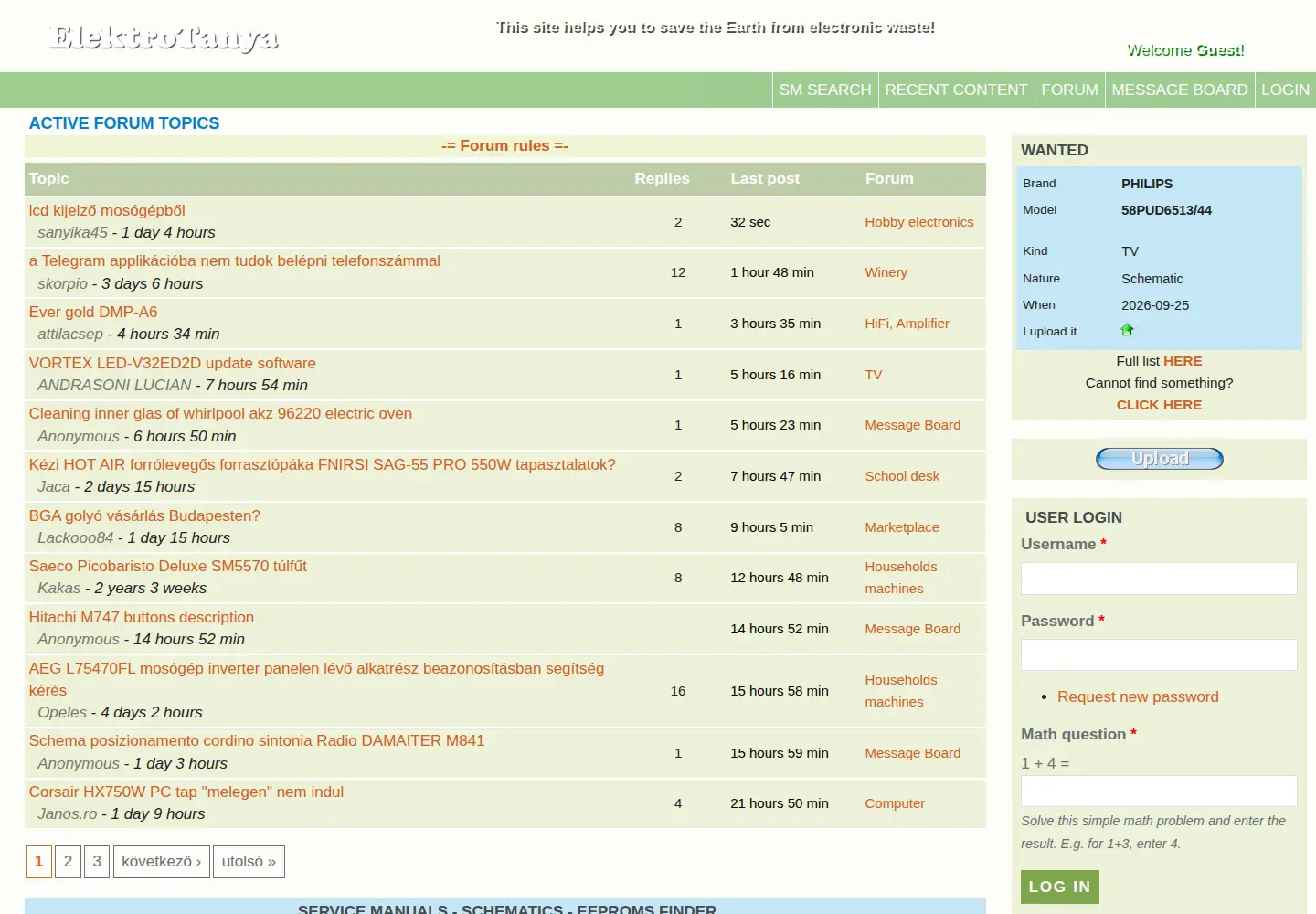Screen dimensions: 1316x914
Task: Sort by the Replies column header
Action: point(662,179)
